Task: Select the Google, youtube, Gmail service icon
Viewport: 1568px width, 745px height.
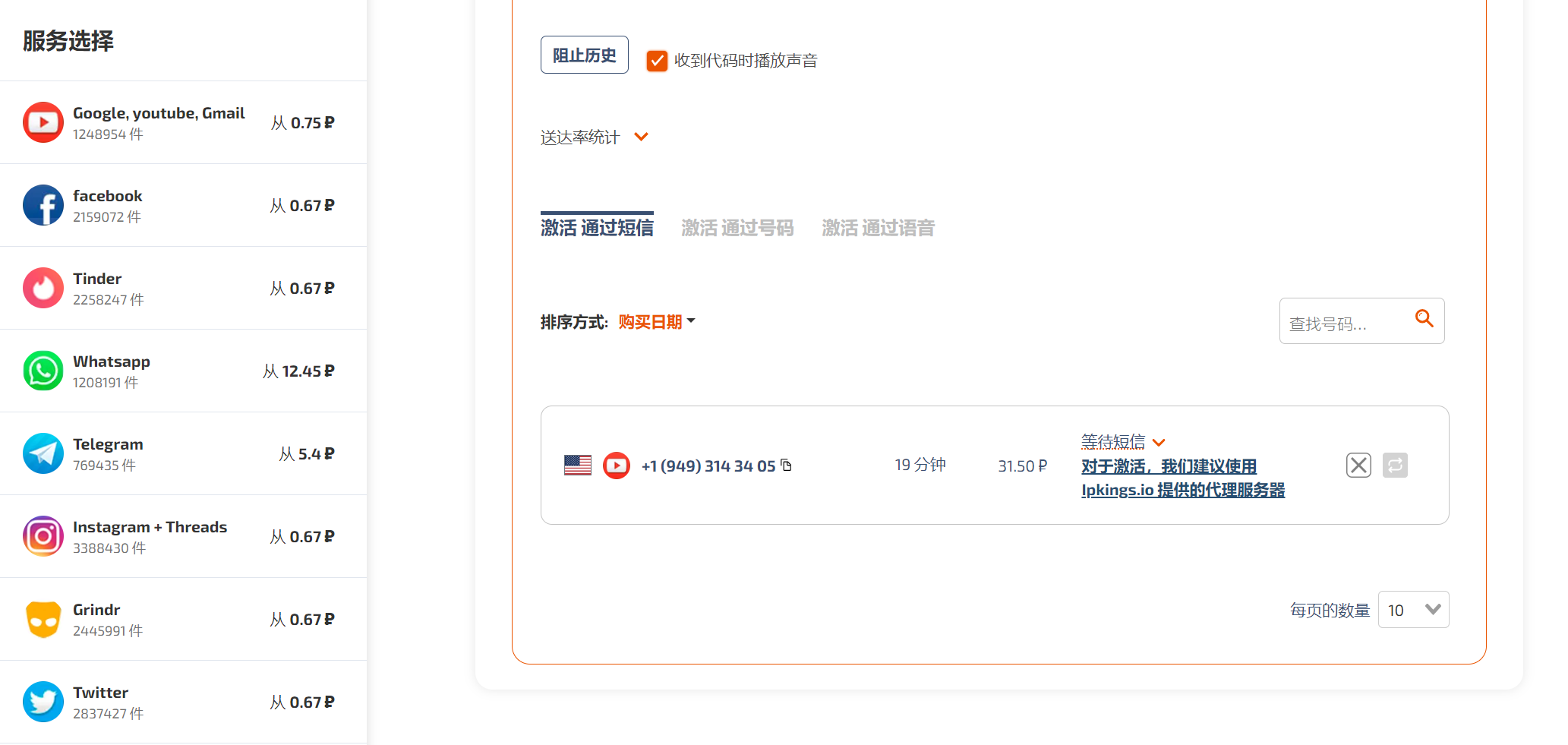Action: [x=43, y=122]
